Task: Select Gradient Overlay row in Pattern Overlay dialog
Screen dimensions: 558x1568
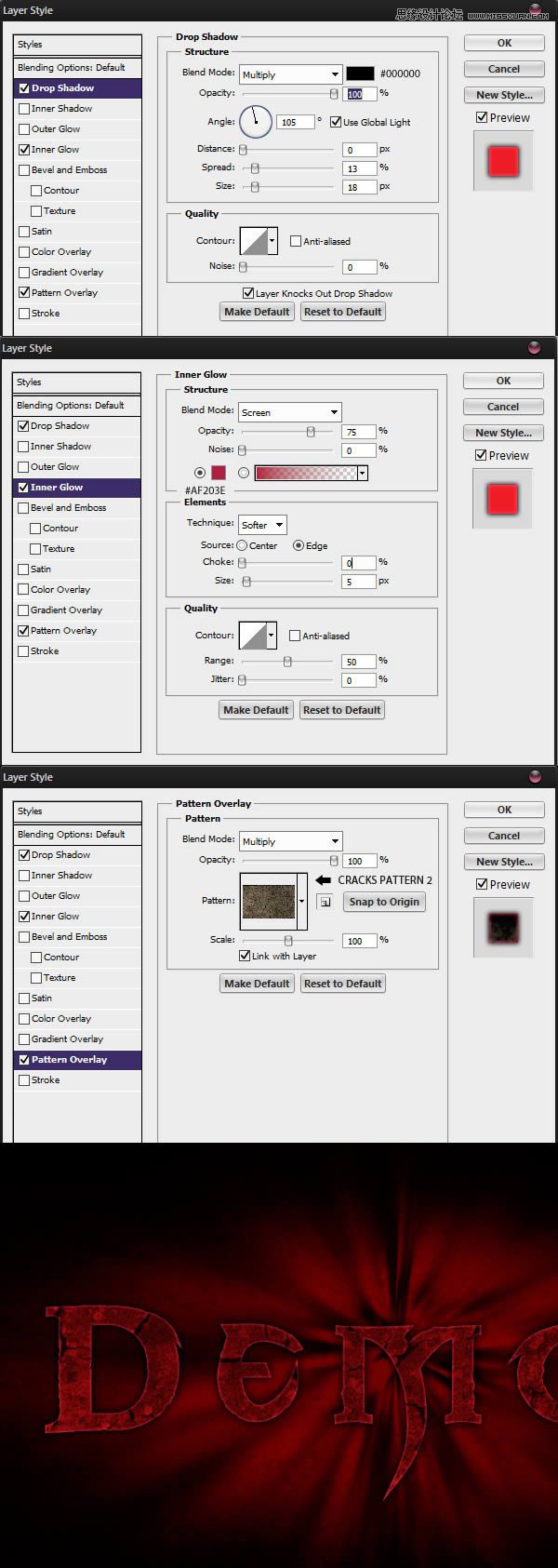Action: tap(78, 1039)
